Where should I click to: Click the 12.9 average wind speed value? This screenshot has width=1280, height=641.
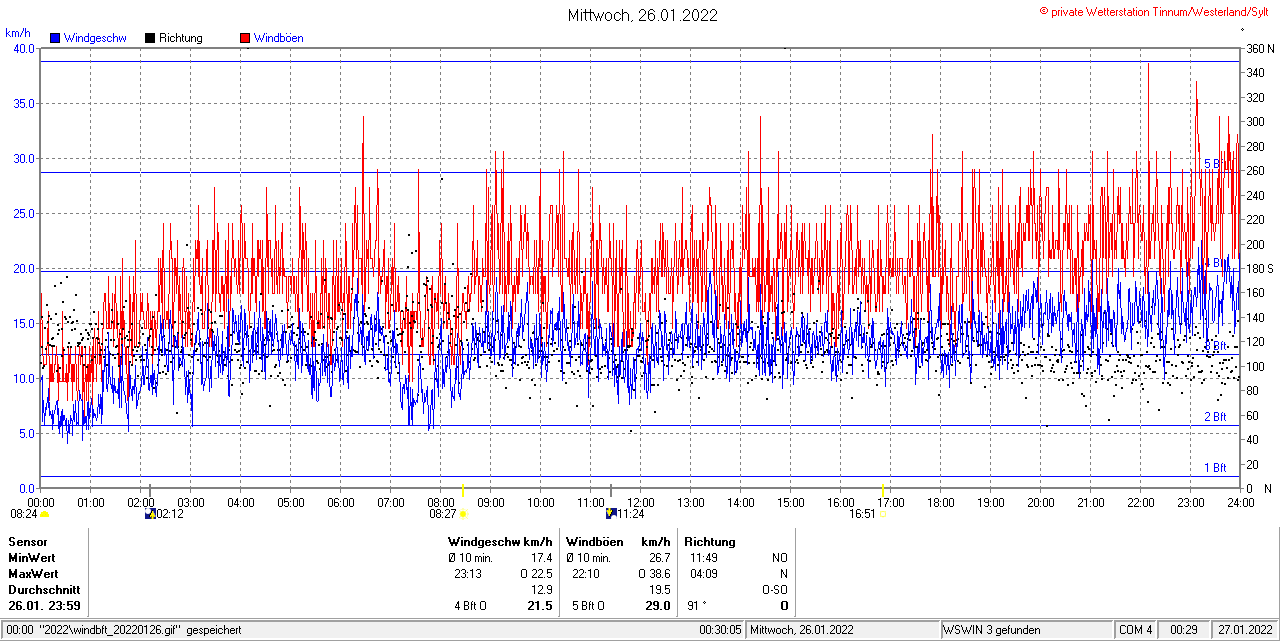point(541,590)
